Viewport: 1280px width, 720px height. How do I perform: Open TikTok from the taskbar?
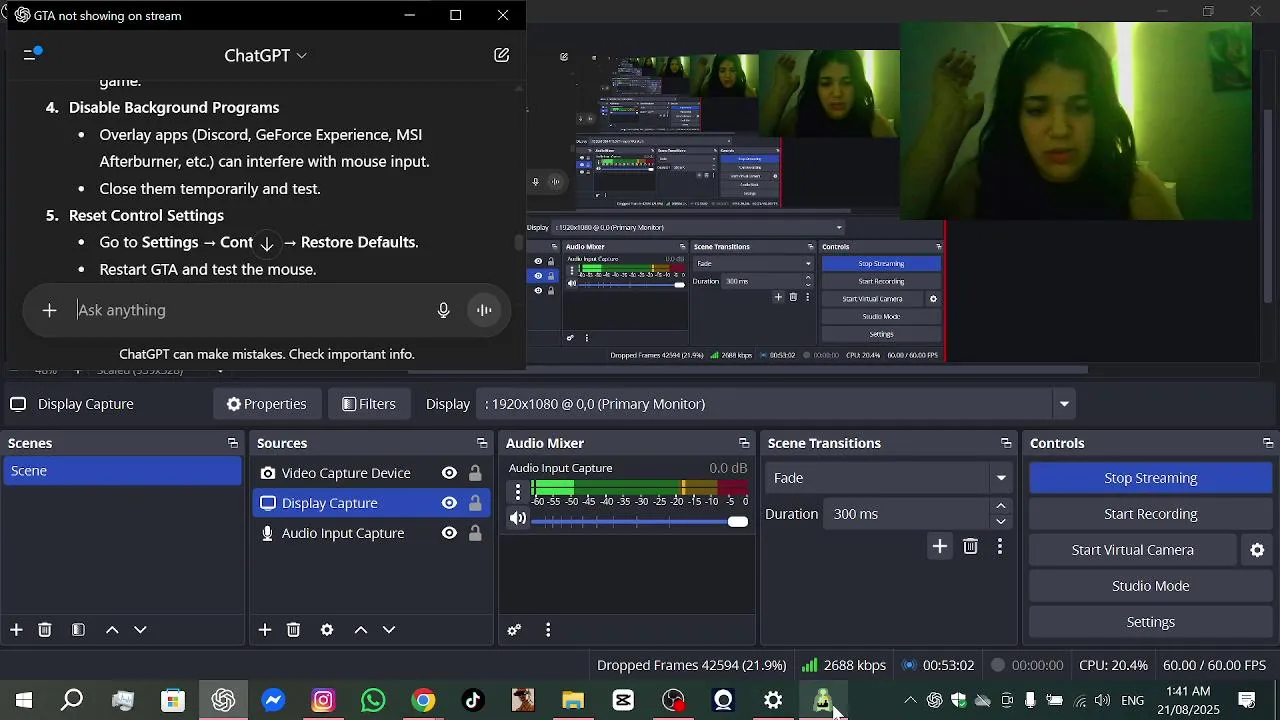[x=473, y=701]
